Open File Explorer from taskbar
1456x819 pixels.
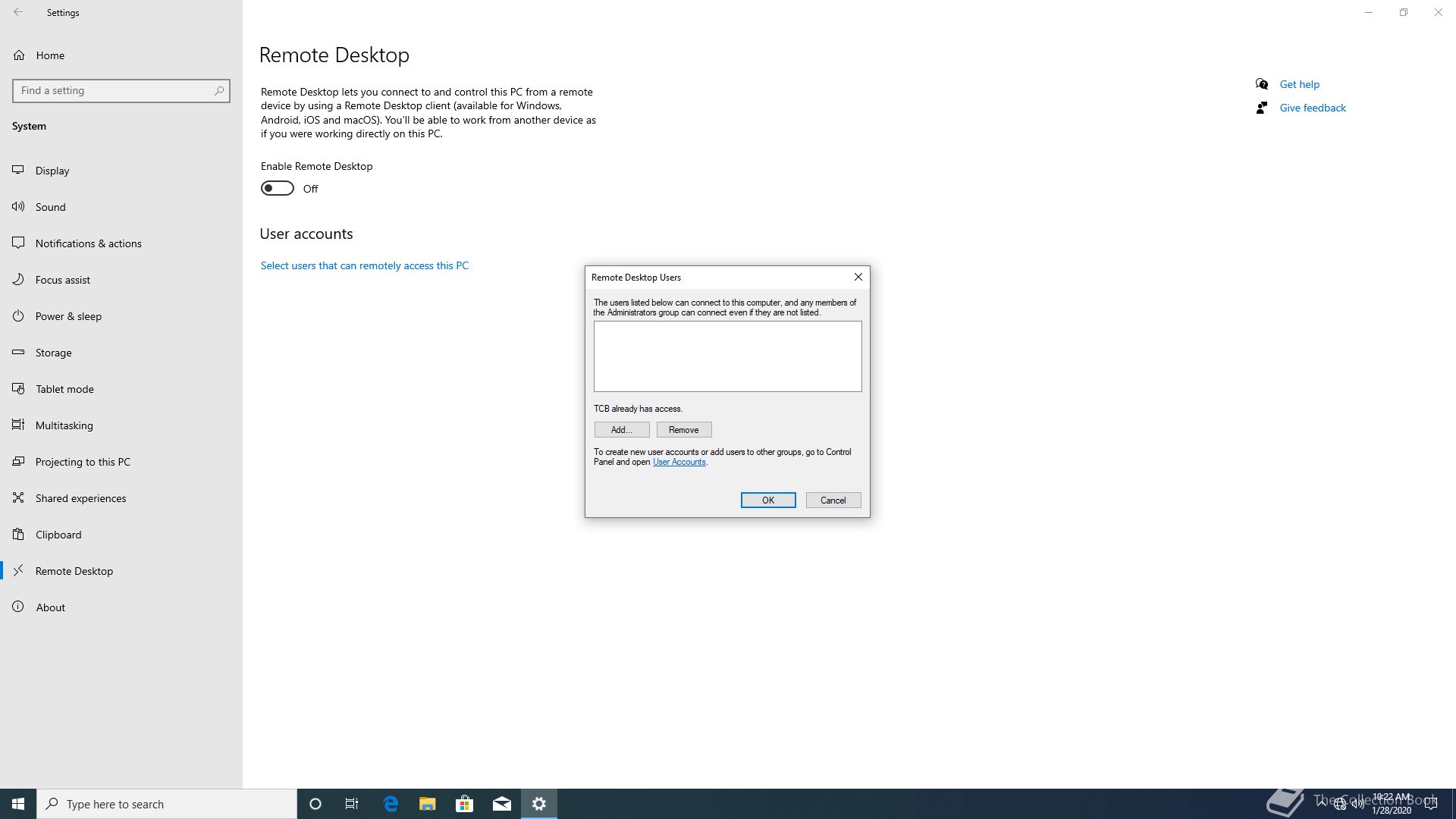click(427, 804)
